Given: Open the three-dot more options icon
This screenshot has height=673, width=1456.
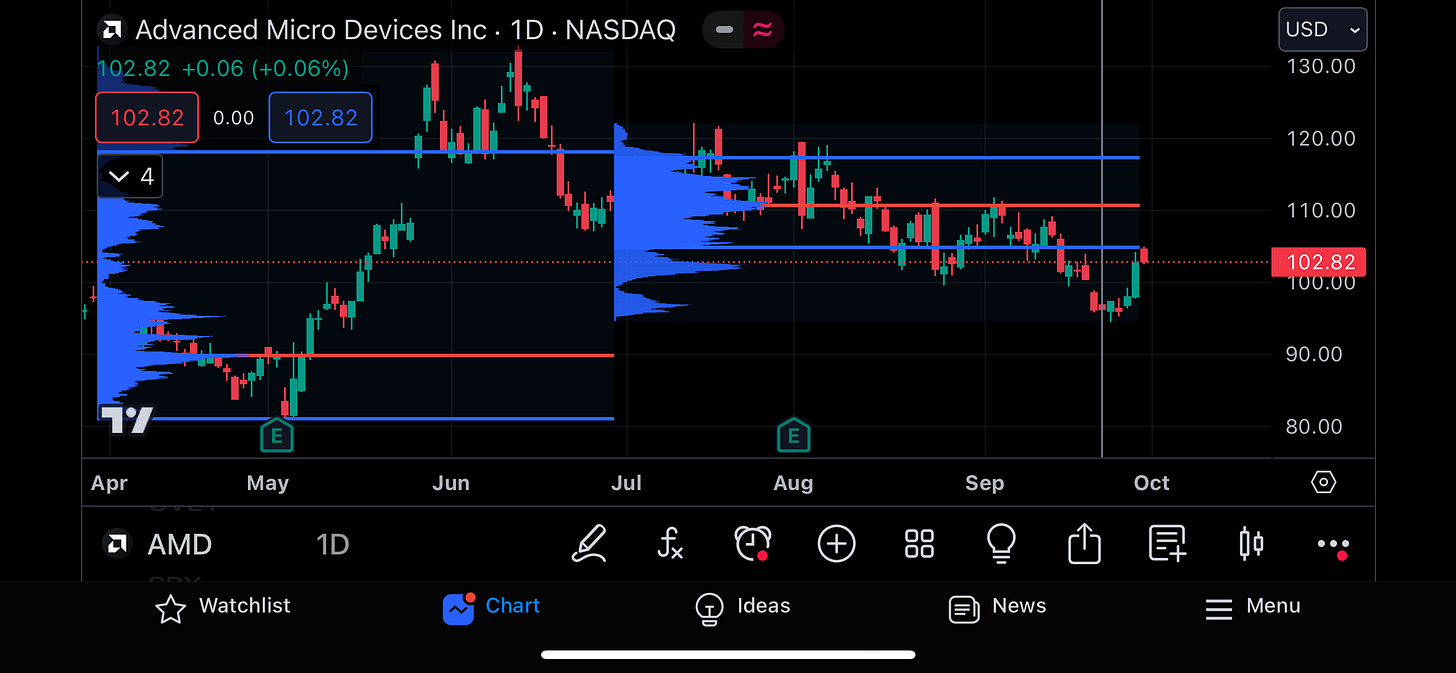Looking at the screenshot, I should 1334,546.
